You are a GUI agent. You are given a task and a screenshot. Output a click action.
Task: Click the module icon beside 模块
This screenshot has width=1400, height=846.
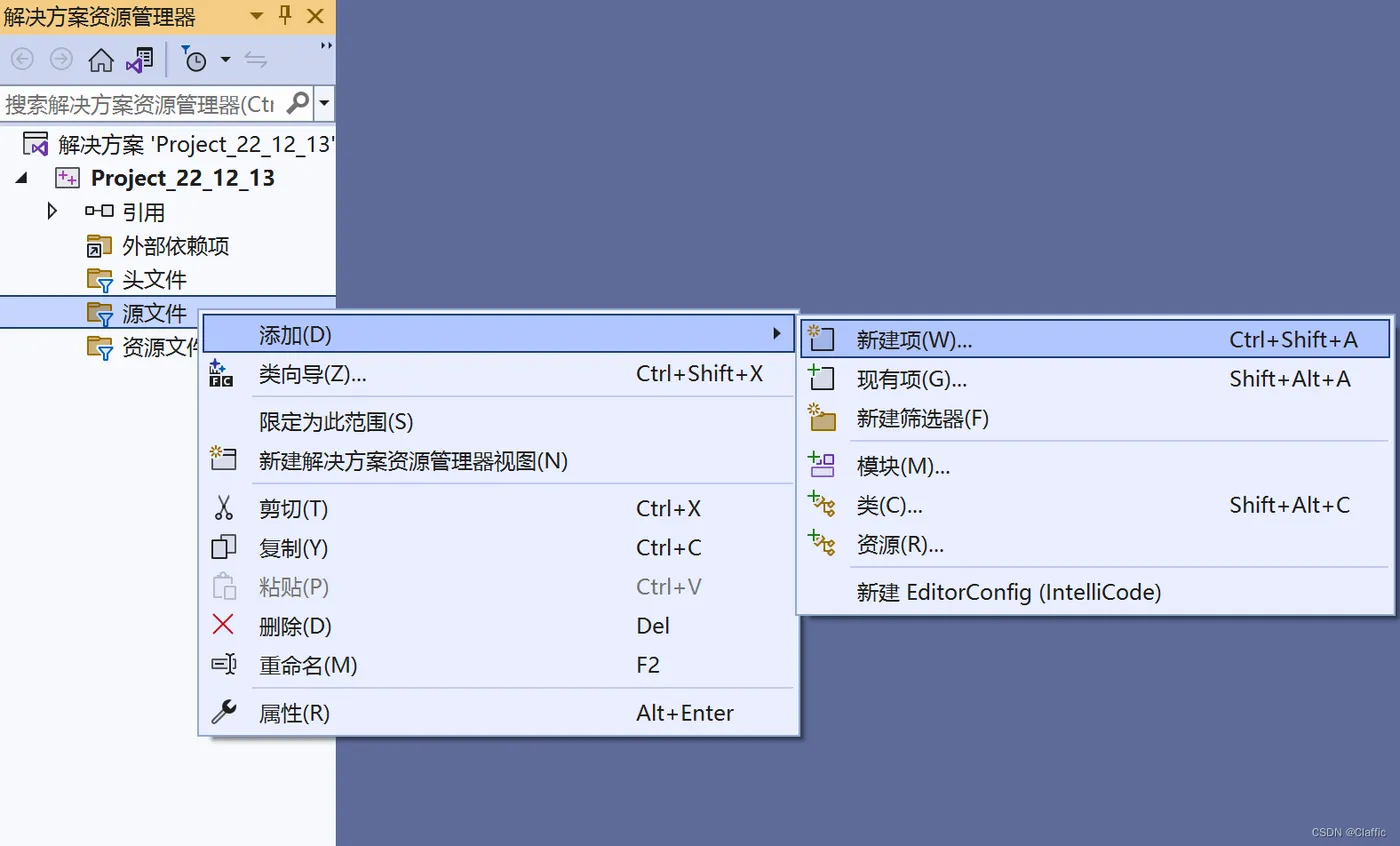point(821,464)
